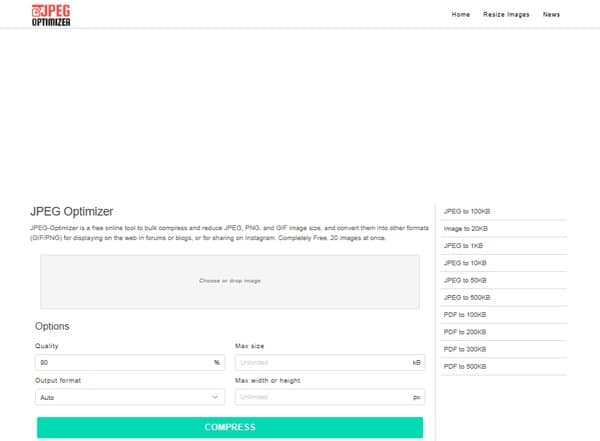Open the JPEG to 1KB link
The width and height of the screenshot is (600, 441).
click(x=463, y=246)
